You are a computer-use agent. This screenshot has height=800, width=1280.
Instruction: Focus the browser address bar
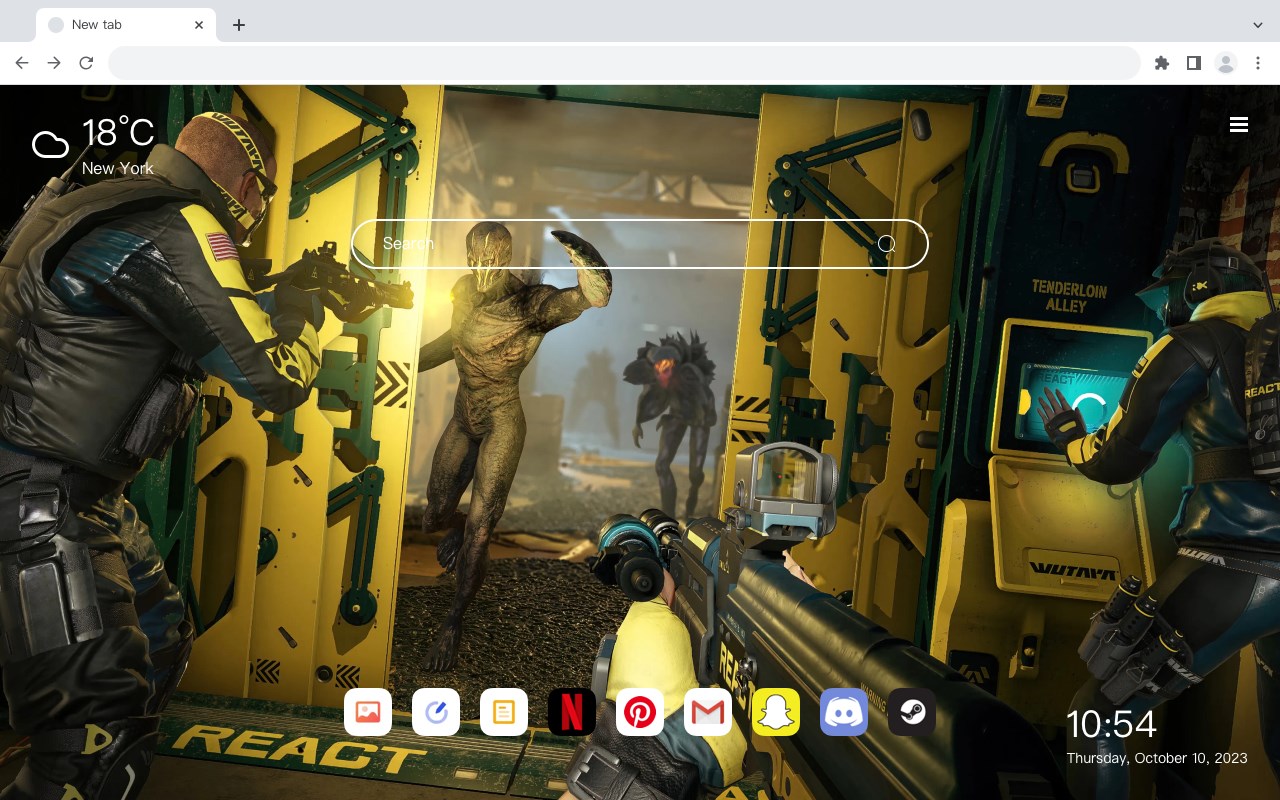tap(624, 63)
